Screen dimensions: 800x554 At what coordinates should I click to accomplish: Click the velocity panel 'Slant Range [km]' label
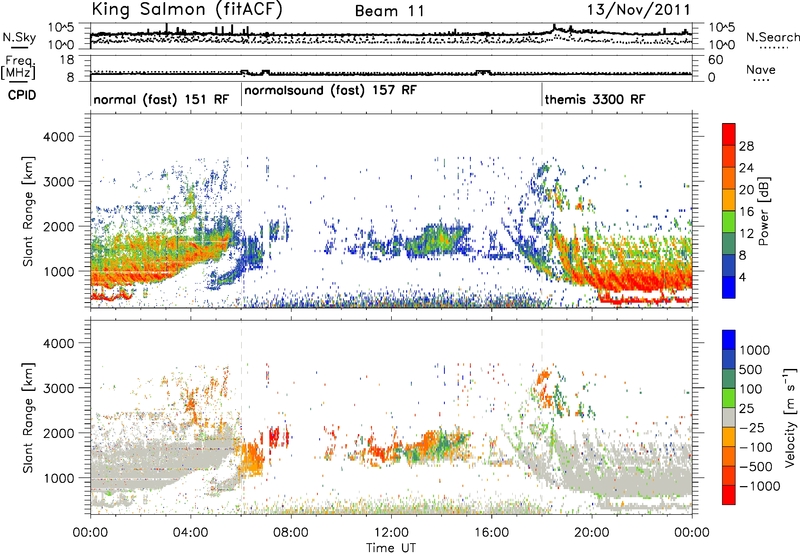pos(28,418)
